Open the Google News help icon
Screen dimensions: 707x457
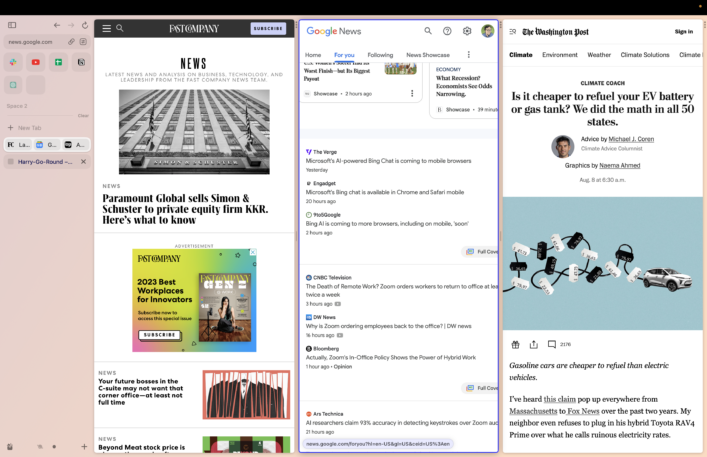[447, 31]
